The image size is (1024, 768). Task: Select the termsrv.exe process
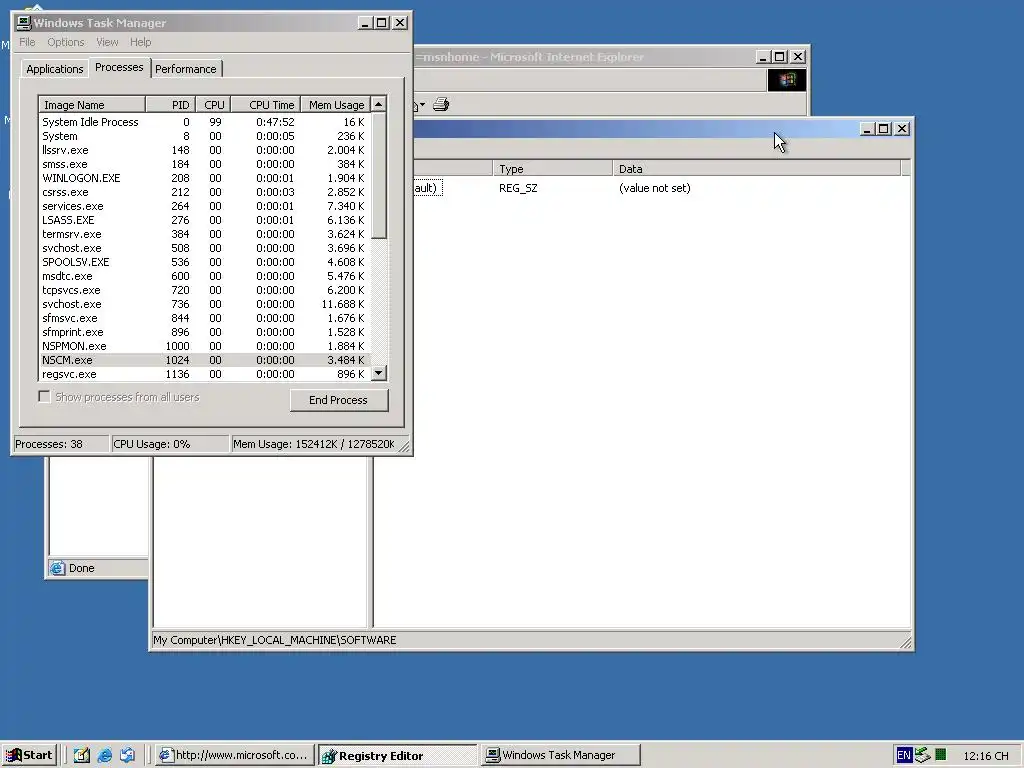pos(204,234)
